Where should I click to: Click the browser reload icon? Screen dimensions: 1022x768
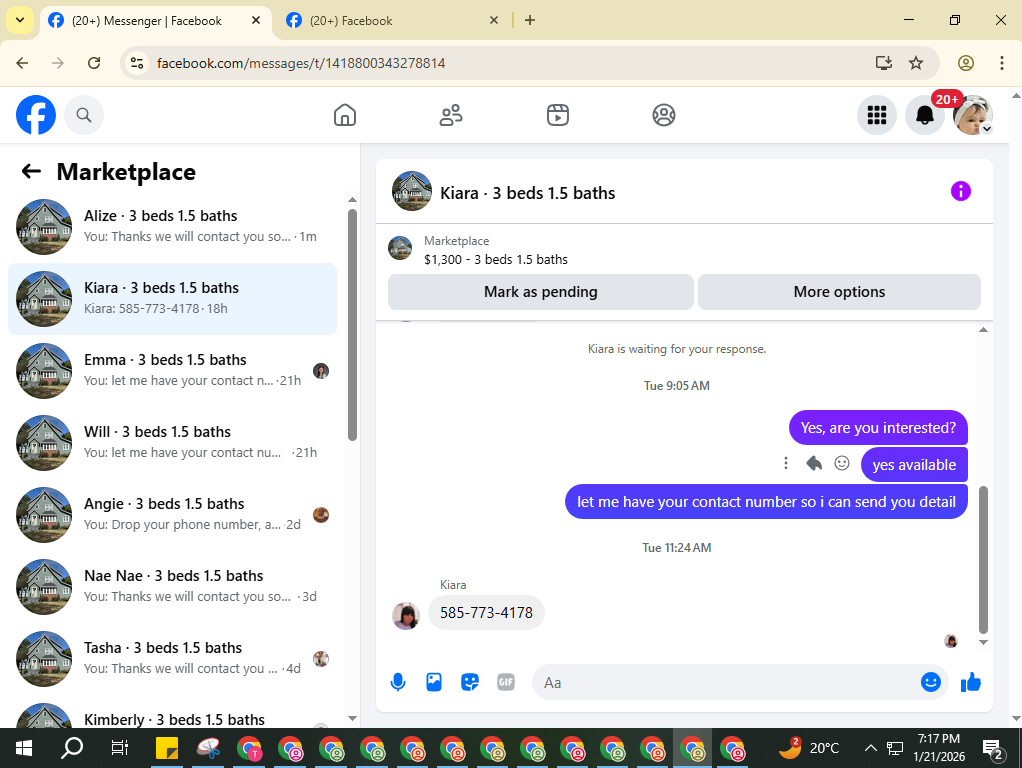94,63
